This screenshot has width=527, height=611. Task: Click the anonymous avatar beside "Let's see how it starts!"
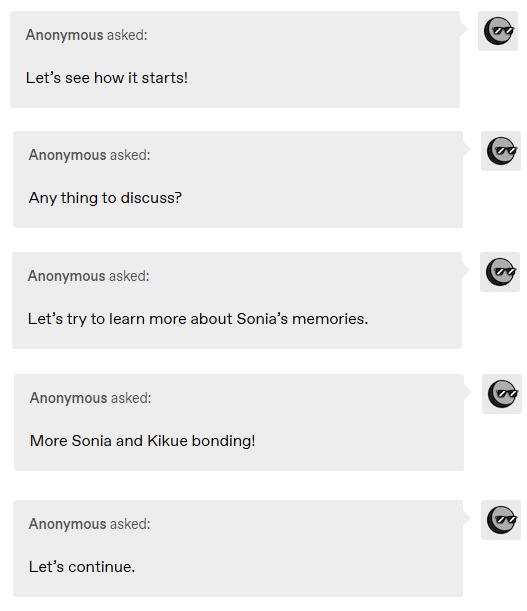point(498,31)
